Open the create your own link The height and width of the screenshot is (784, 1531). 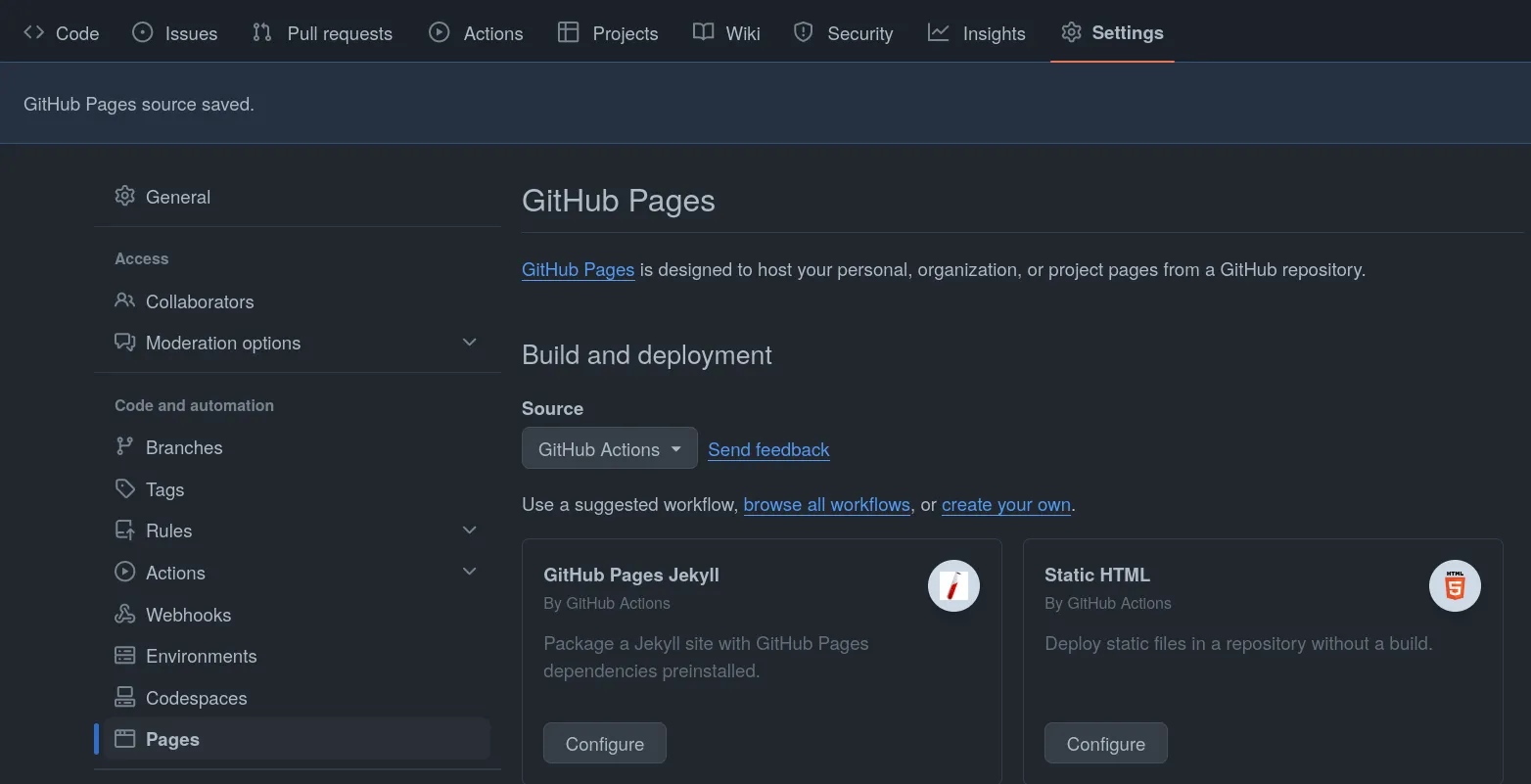[1005, 504]
